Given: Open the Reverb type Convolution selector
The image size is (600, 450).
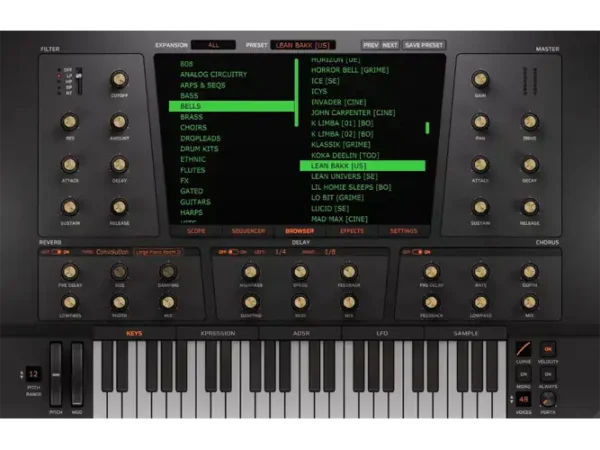Looking at the screenshot, I should click(x=112, y=252).
